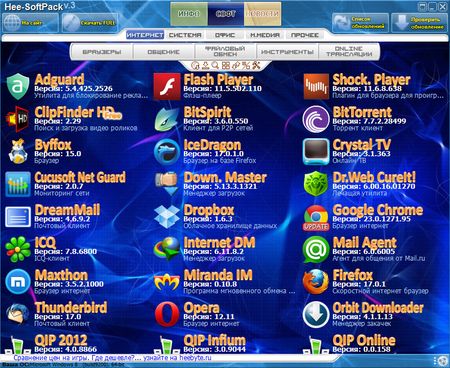Image resolution: width=450 pixels, height=368 pixels.
Task: Click the QIP Online title text
Action: (364, 340)
